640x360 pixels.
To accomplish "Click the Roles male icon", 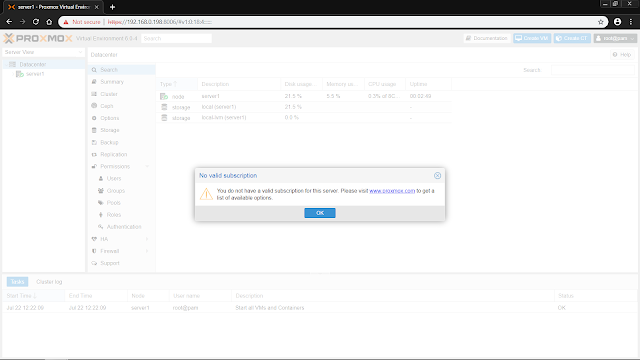I will (101, 215).
